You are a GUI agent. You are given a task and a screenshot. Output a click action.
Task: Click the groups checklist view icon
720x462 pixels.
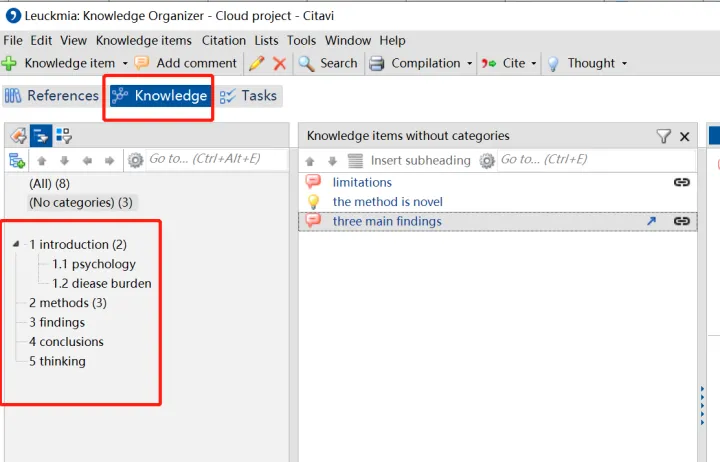(64, 136)
